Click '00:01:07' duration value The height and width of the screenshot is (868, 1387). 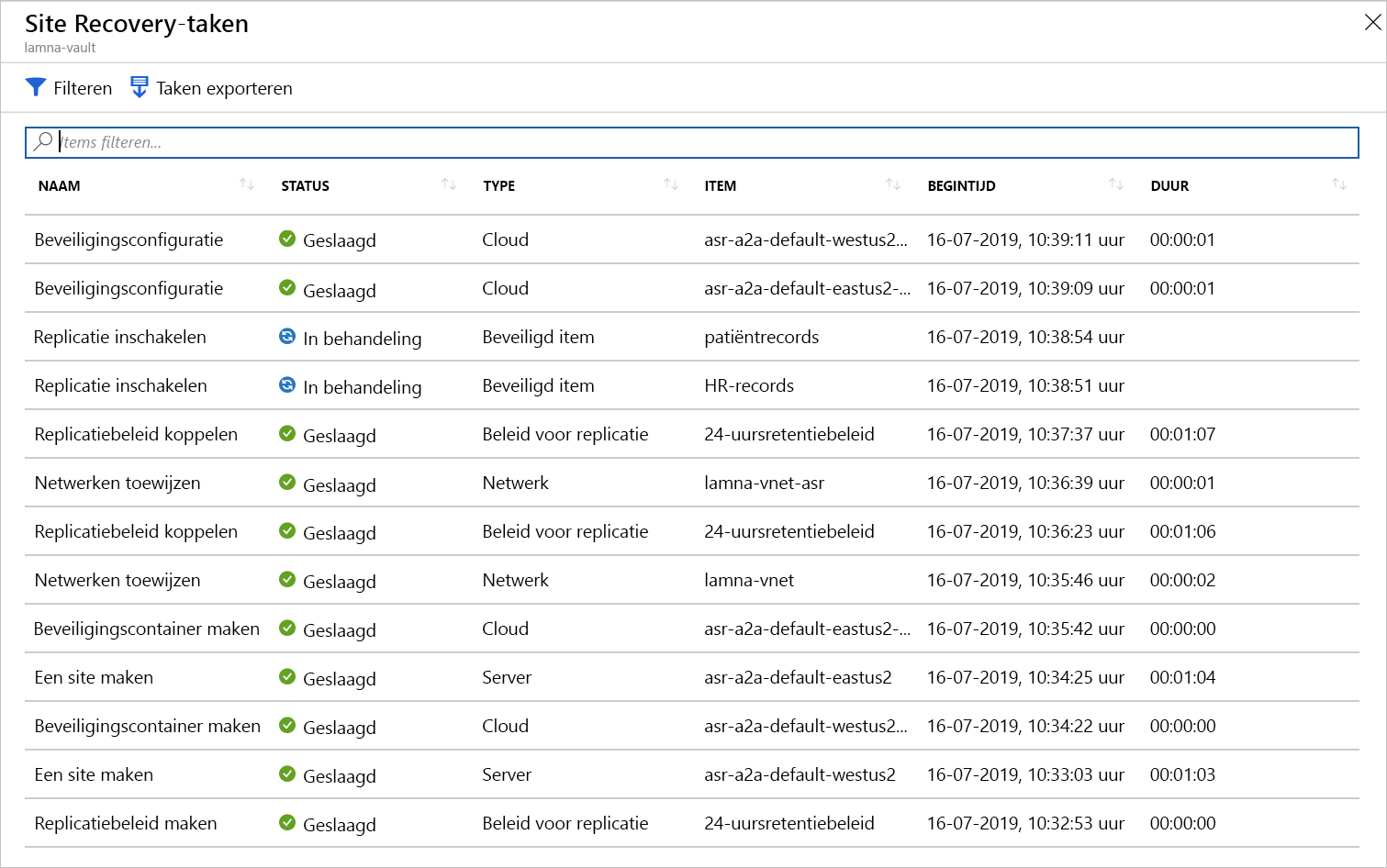pos(1182,434)
